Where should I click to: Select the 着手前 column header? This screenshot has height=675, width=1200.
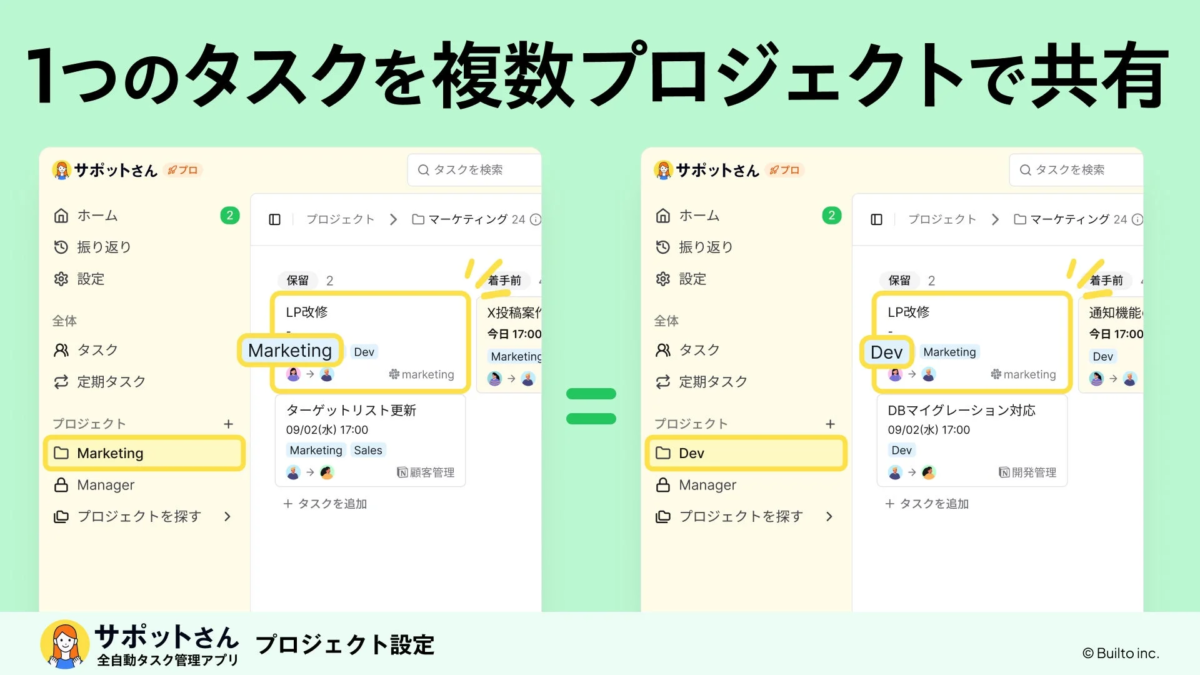click(x=506, y=281)
